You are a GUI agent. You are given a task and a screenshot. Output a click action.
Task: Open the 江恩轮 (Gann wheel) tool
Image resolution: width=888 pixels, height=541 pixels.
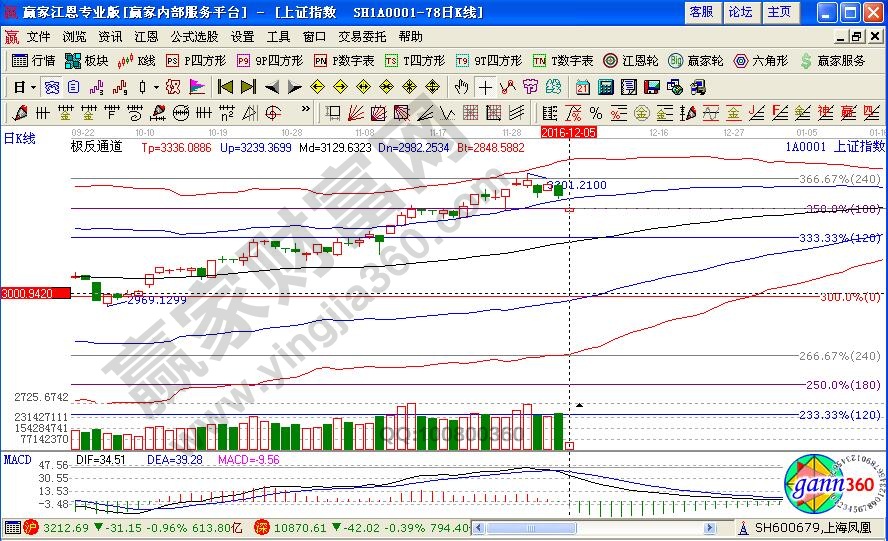click(x=633, y=61)
